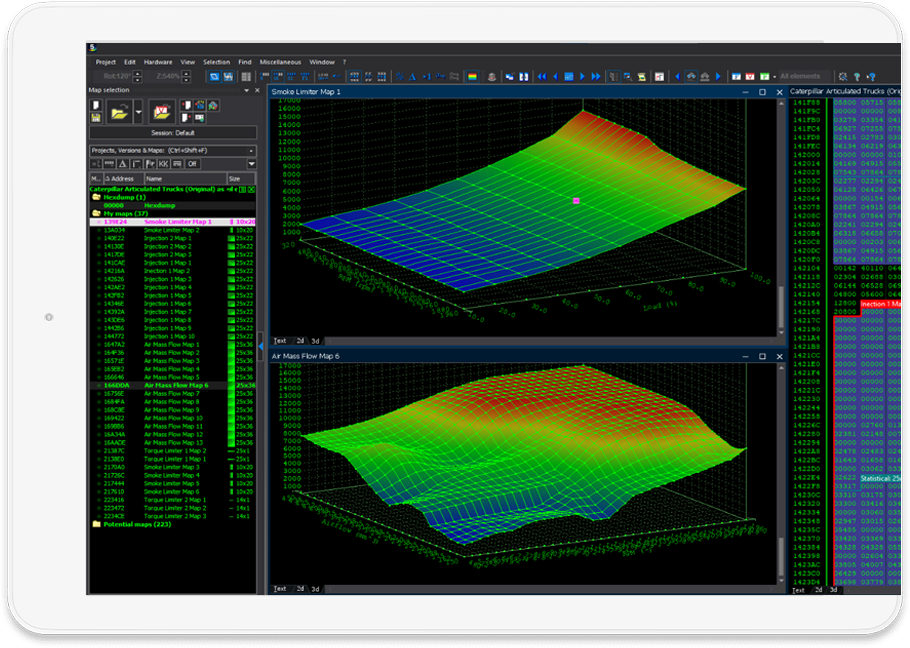Open the View menu
The image size is (910, 648).
[x=187, y=62]
